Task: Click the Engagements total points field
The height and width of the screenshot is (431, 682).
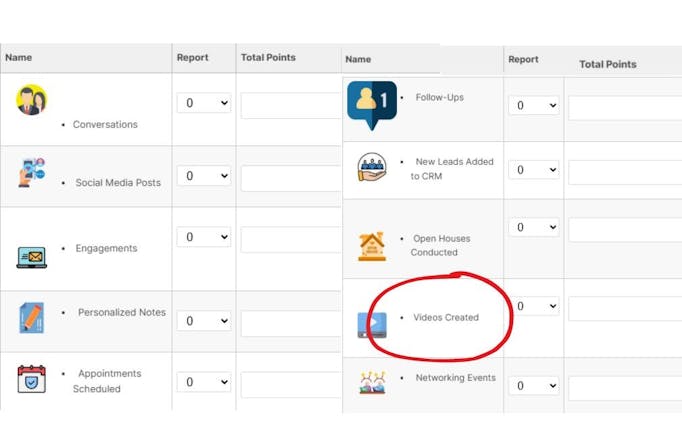Action: click(291, 239)
